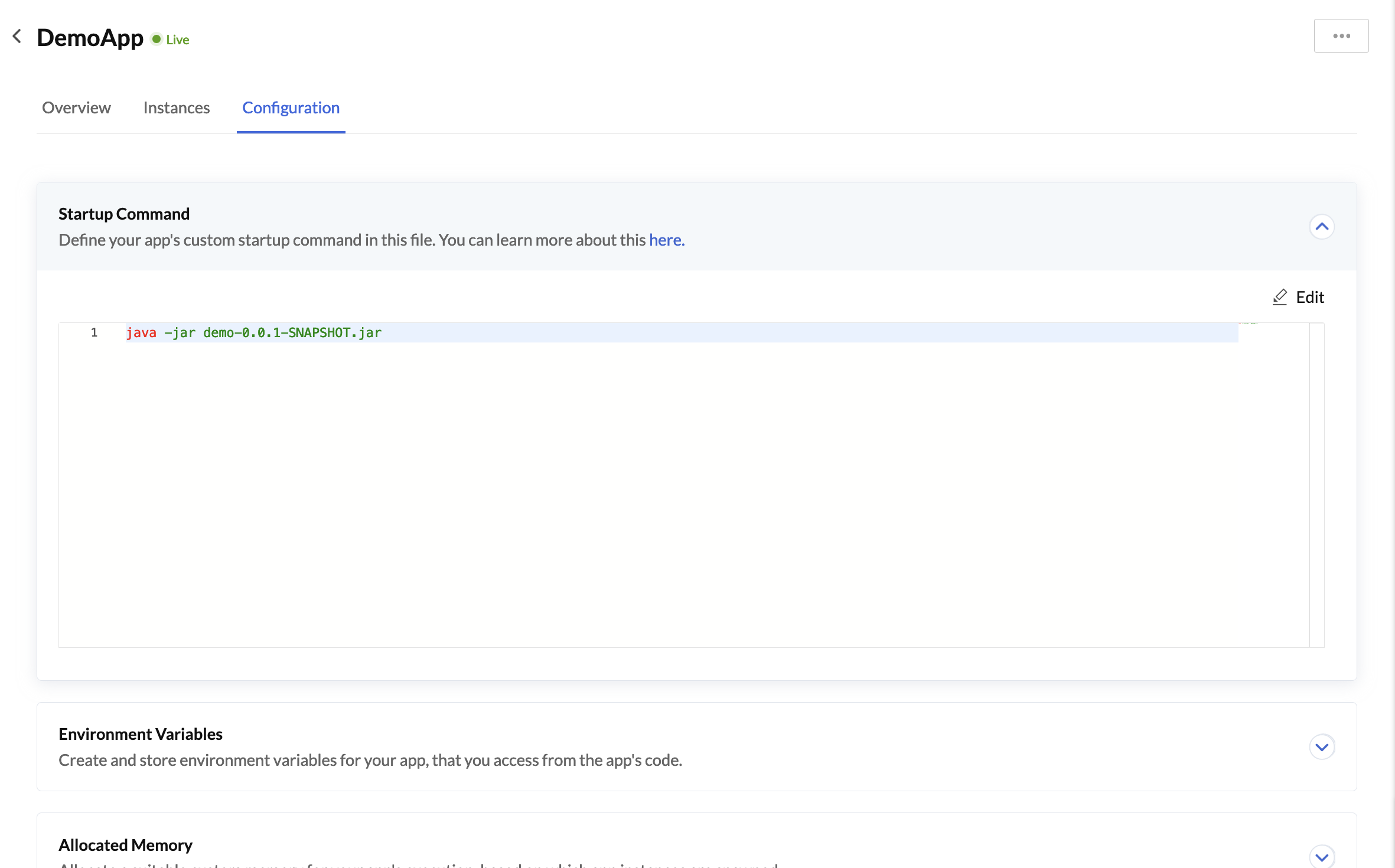Click the DemoApp title
The image size is (1395, 868).
click(90, 38)
